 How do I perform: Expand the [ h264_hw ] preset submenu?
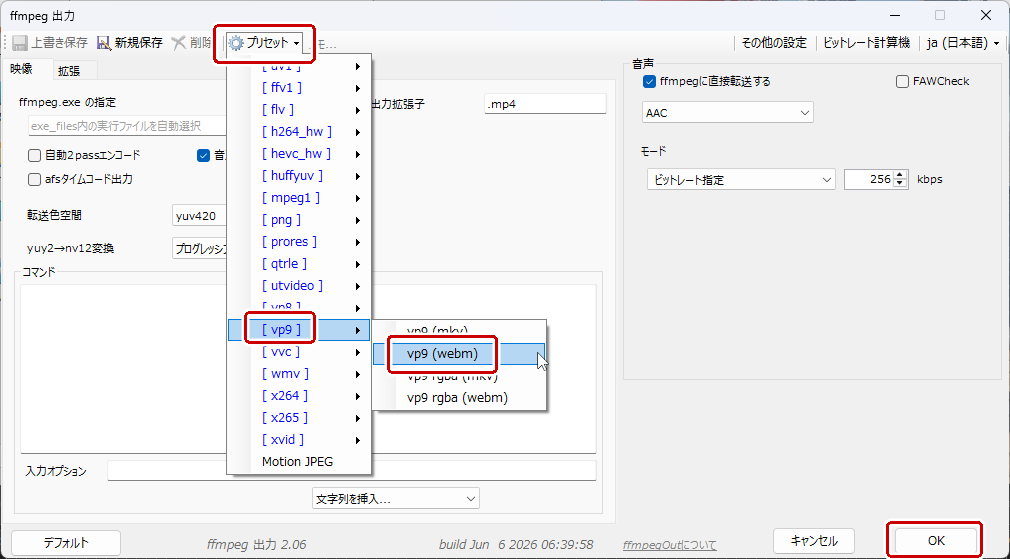coord(299,132)
